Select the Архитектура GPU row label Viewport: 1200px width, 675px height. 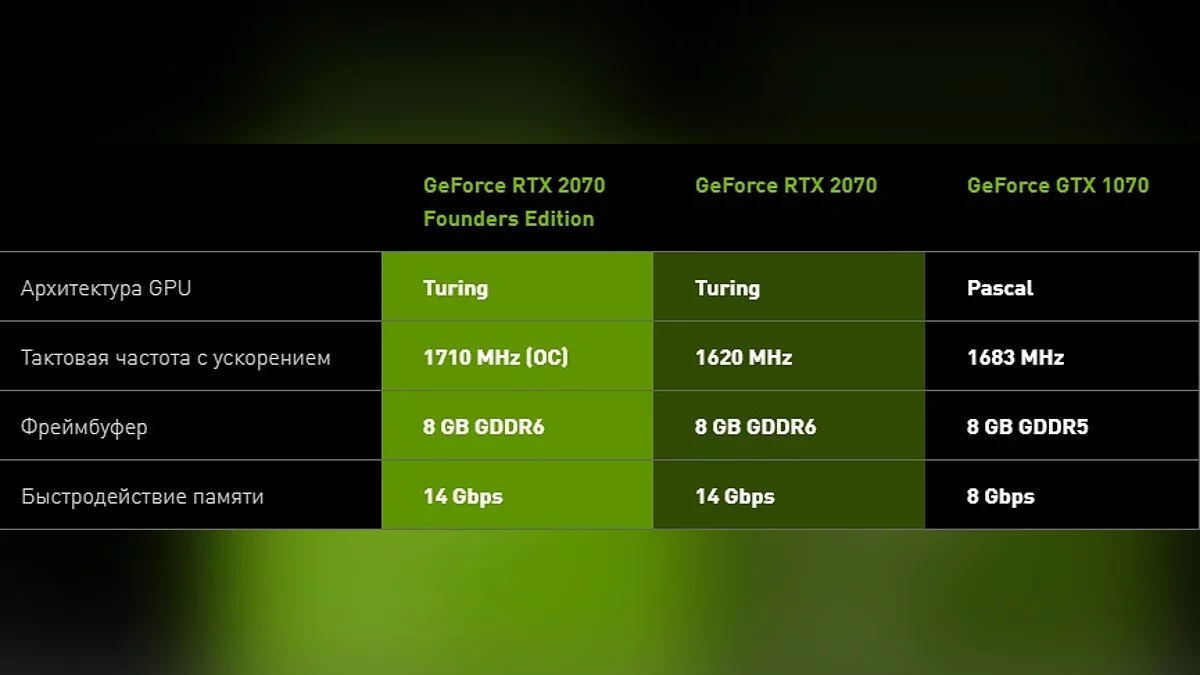coord(106,288)
